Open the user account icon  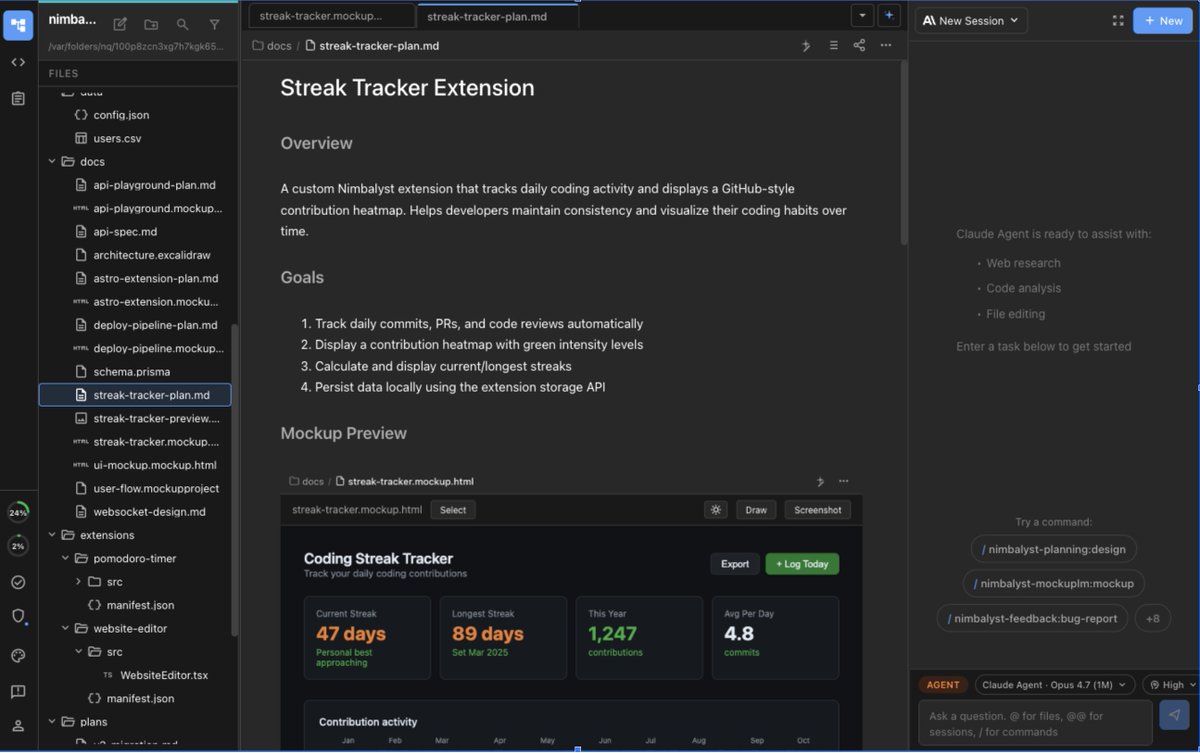point(18,726)
